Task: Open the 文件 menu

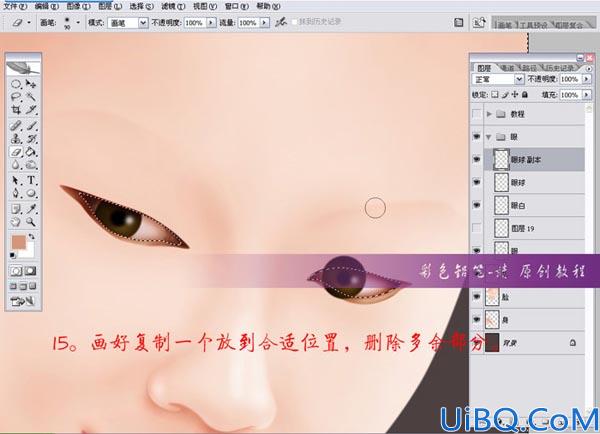Action: point(15,7)
